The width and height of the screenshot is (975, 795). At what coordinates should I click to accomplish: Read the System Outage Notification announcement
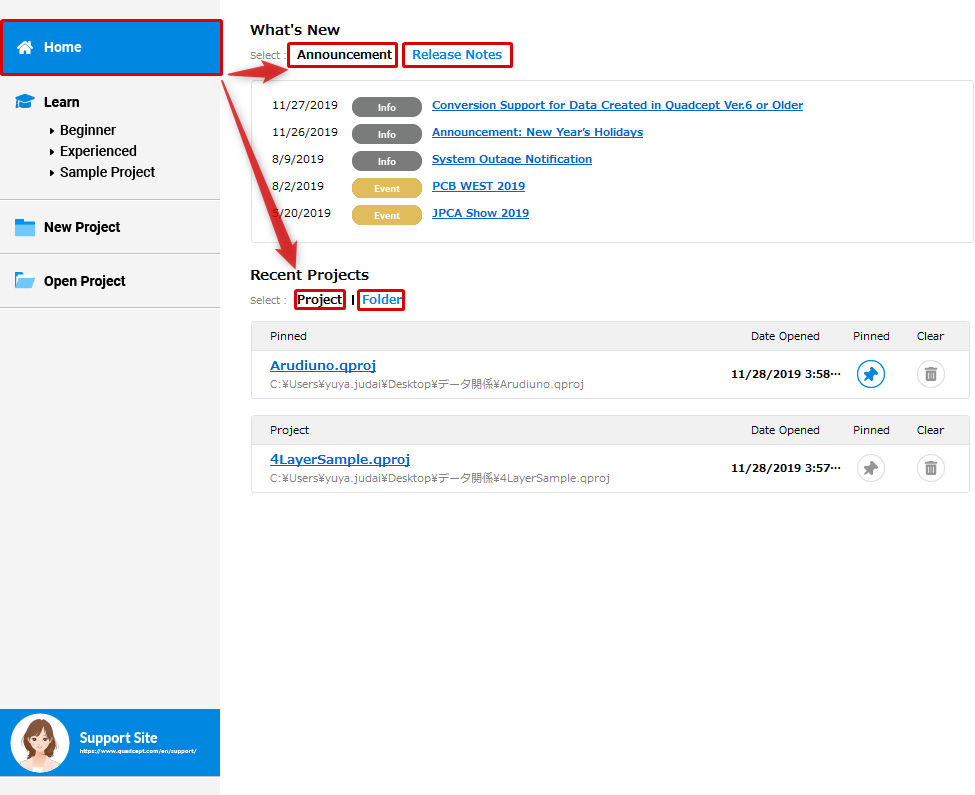tap(512, 159)
